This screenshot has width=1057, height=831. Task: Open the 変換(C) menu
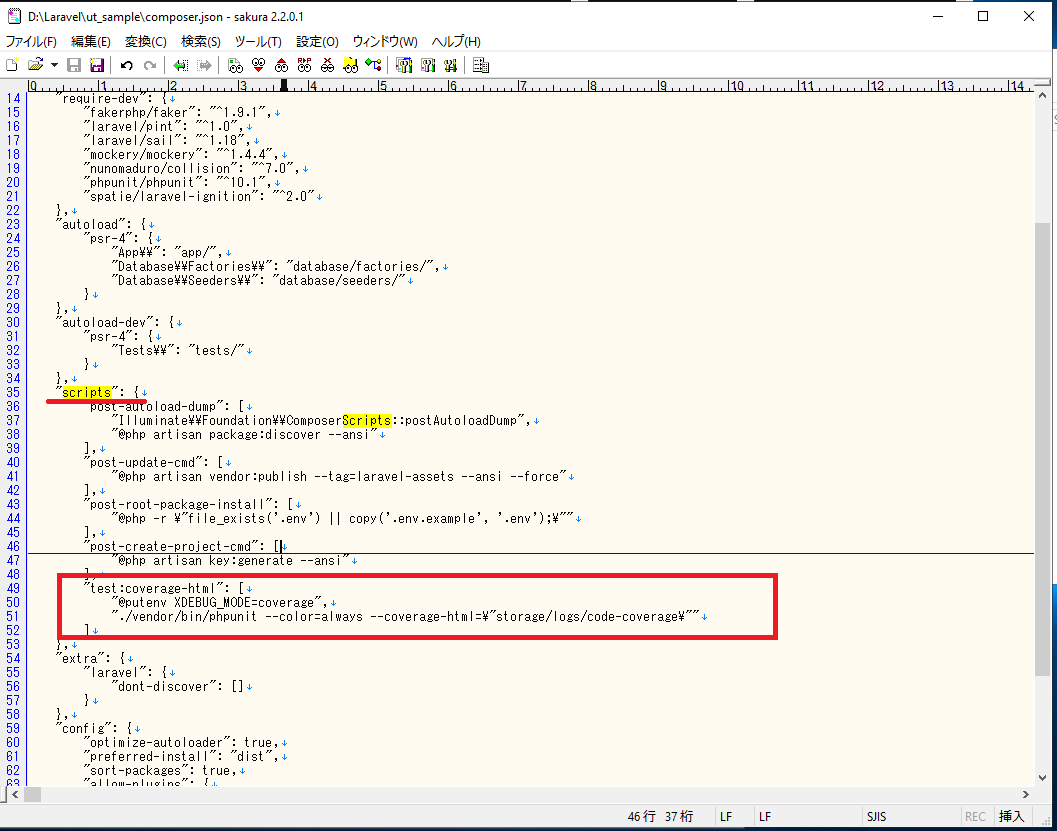[146, 42]
